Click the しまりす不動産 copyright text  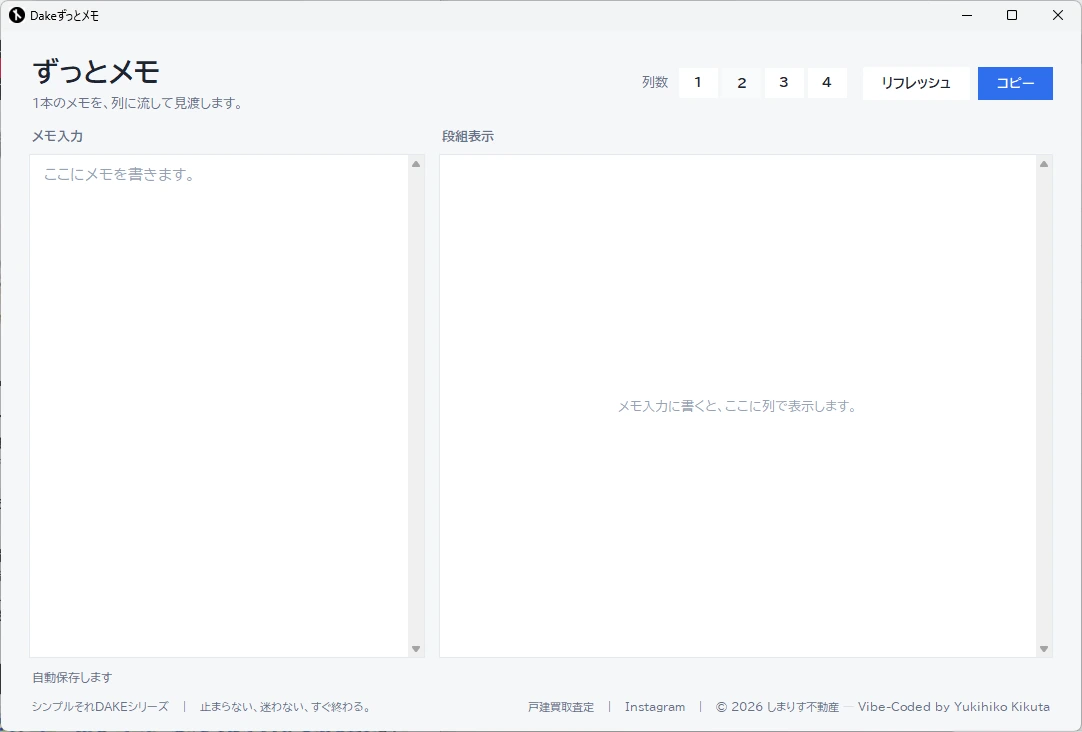777,707
